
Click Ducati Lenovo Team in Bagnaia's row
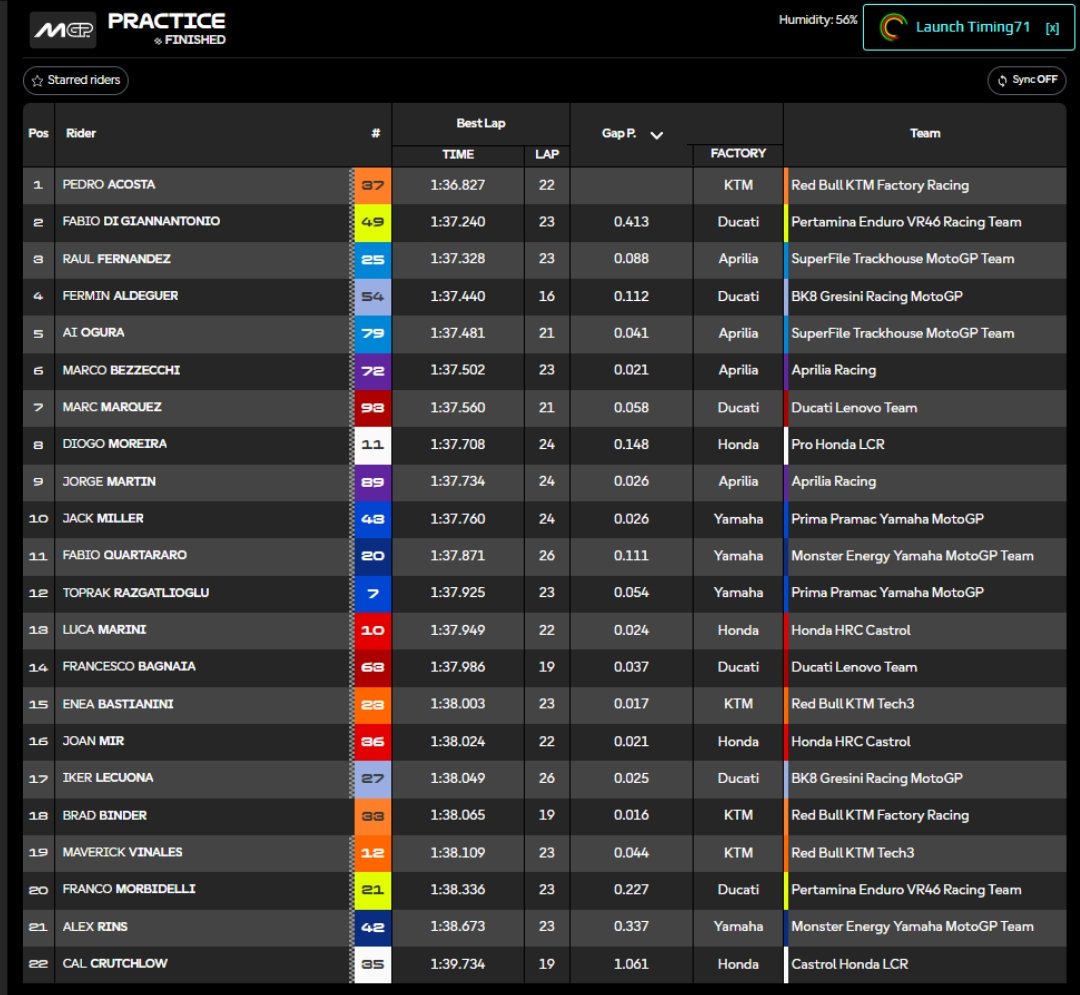[x=854, y=667]
